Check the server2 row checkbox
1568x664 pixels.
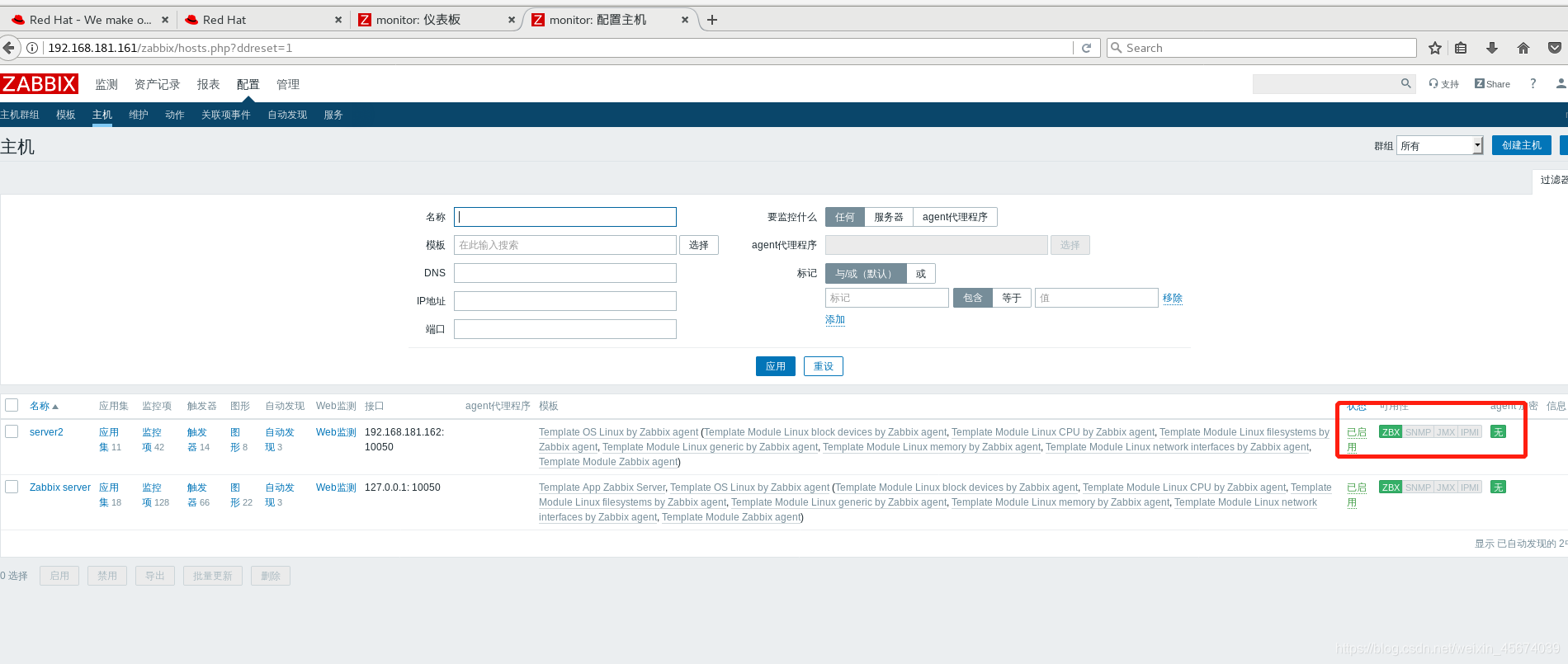[x=12, y=431]
